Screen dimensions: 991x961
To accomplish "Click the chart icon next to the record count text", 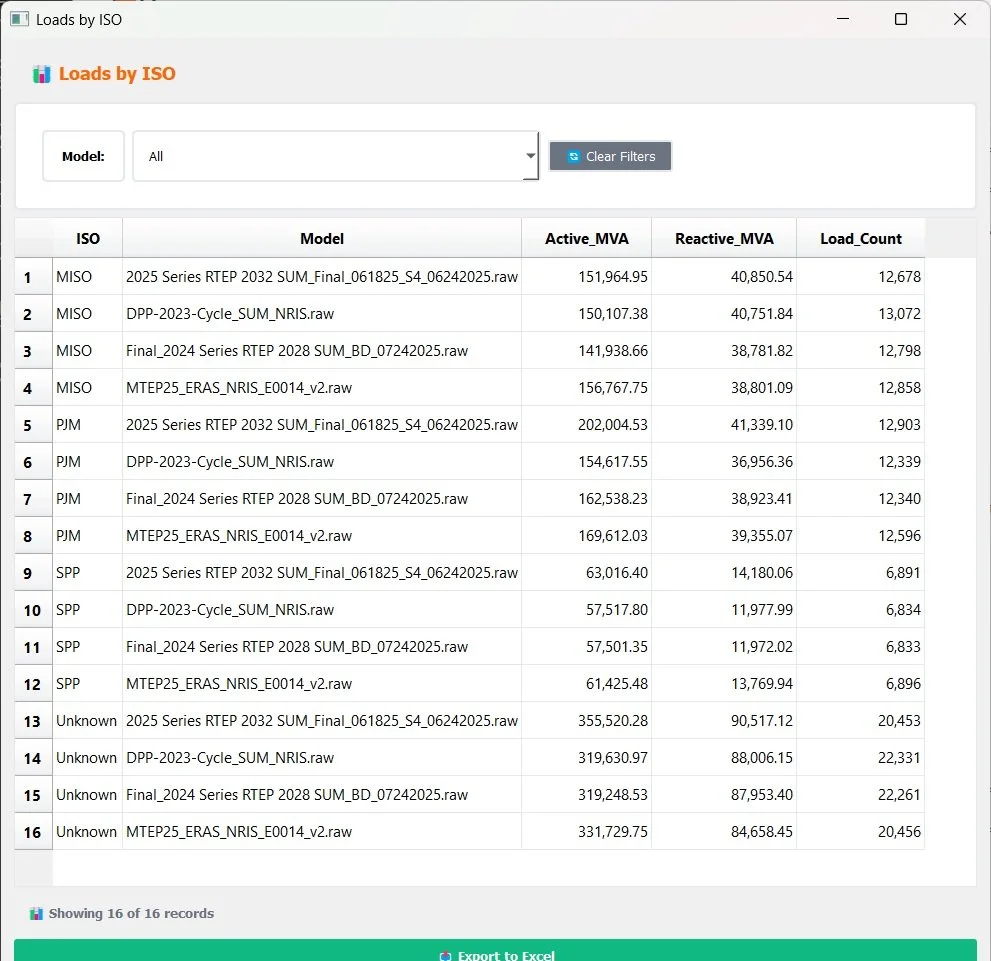I will click(37, 913).
